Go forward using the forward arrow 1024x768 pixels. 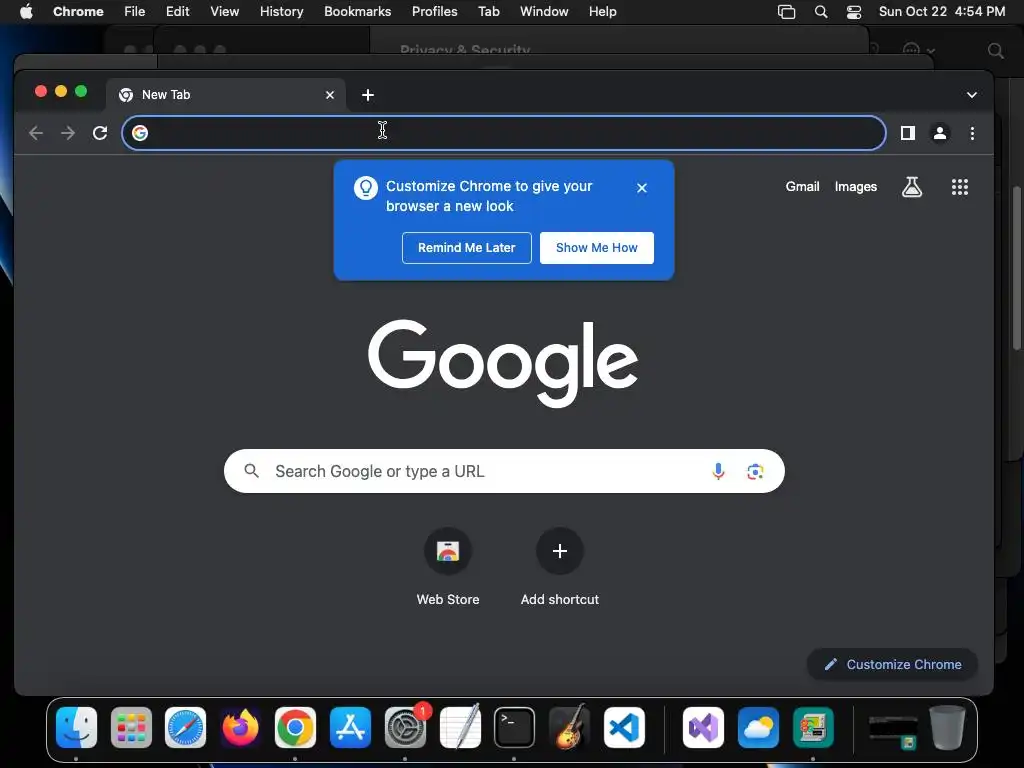click(68, 133)
